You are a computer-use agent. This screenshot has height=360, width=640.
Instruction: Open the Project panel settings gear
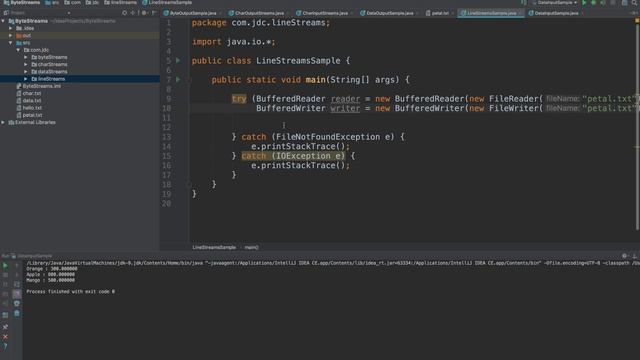click(144, 13)
